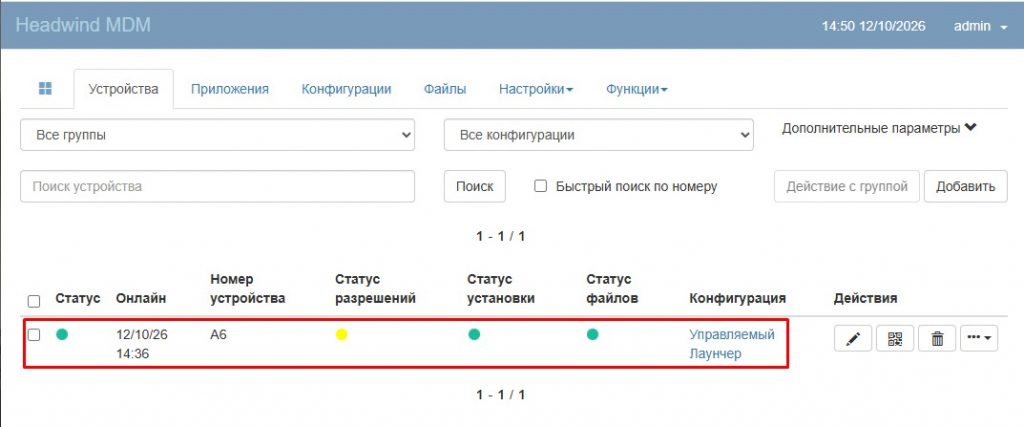Delete device A6 with the trash icon
This screenshot has height=427, width=1024.
[937, 338]
